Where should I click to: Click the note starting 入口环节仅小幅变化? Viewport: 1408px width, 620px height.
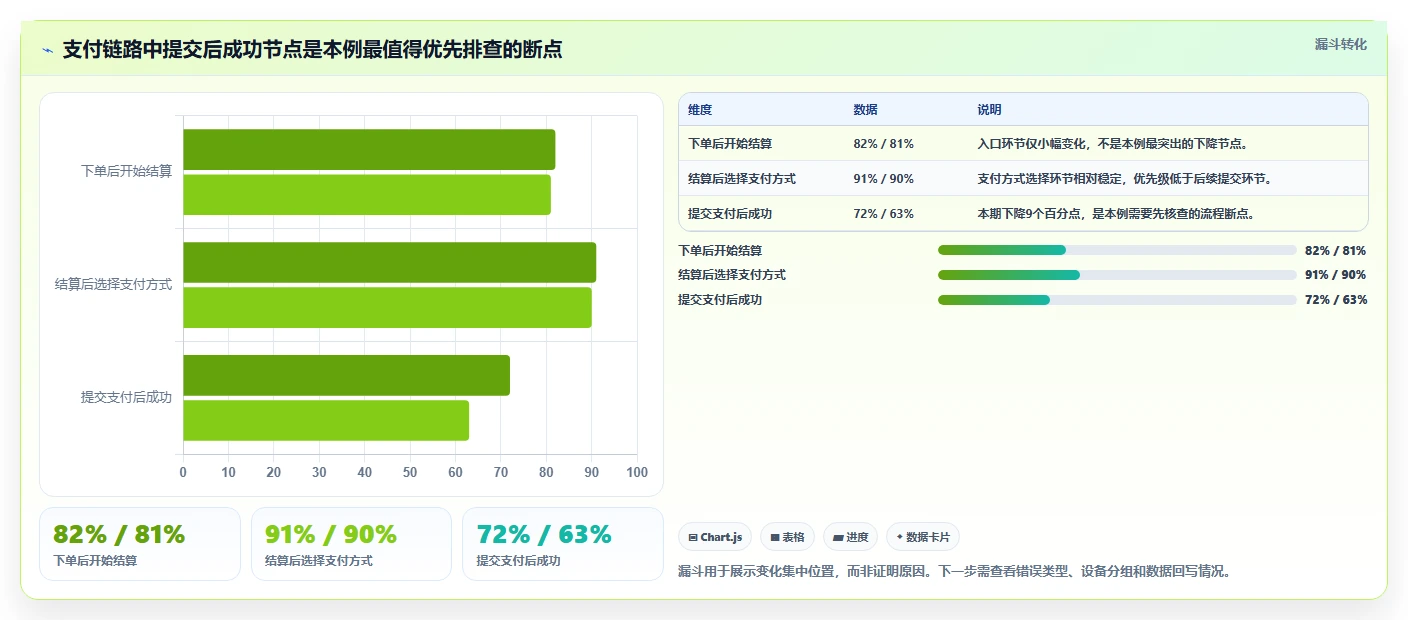[x=1112, y=144]
